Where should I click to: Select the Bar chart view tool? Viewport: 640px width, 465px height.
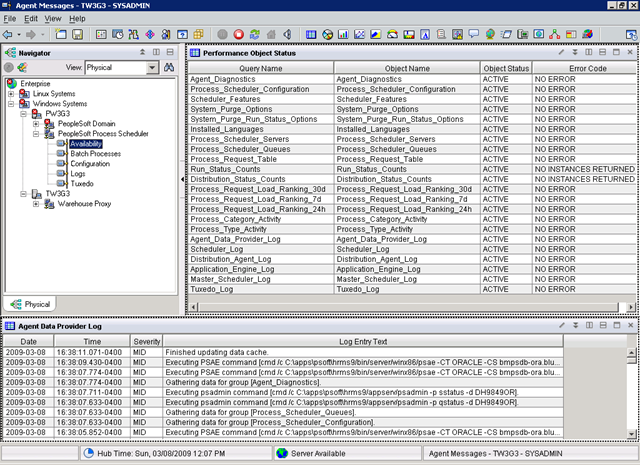coord(343,35)
